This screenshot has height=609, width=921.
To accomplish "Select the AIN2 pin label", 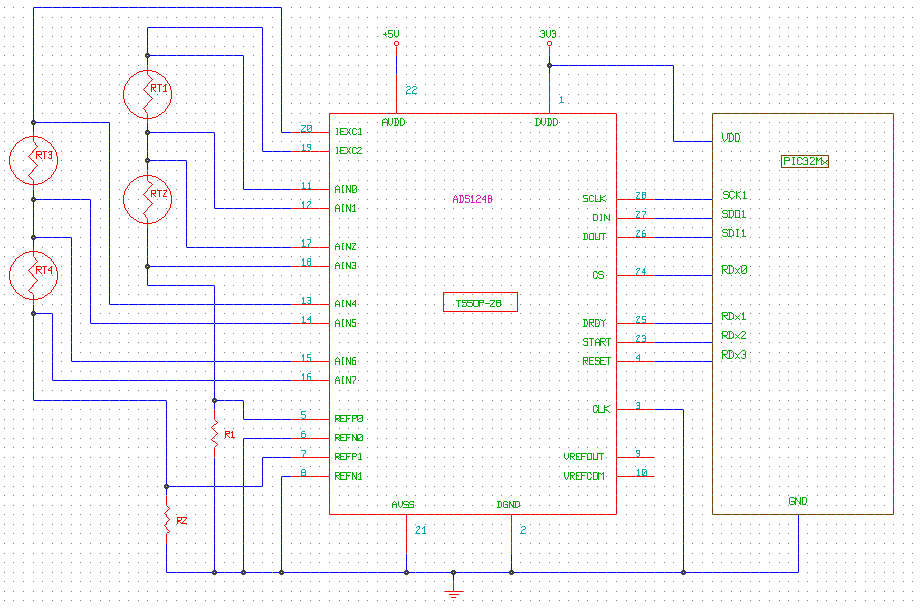I will click(x=346, y=247).
